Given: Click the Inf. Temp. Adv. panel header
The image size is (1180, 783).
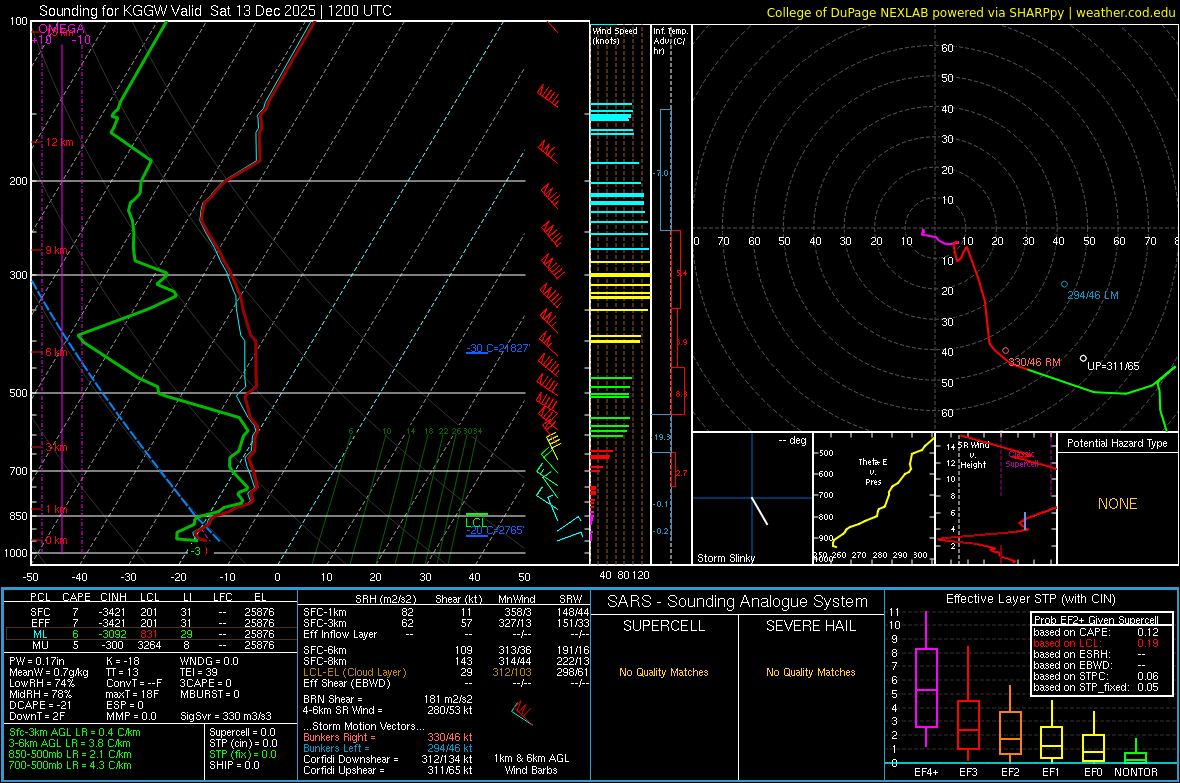Looking at the screenshot, I should tap(670, 41).
